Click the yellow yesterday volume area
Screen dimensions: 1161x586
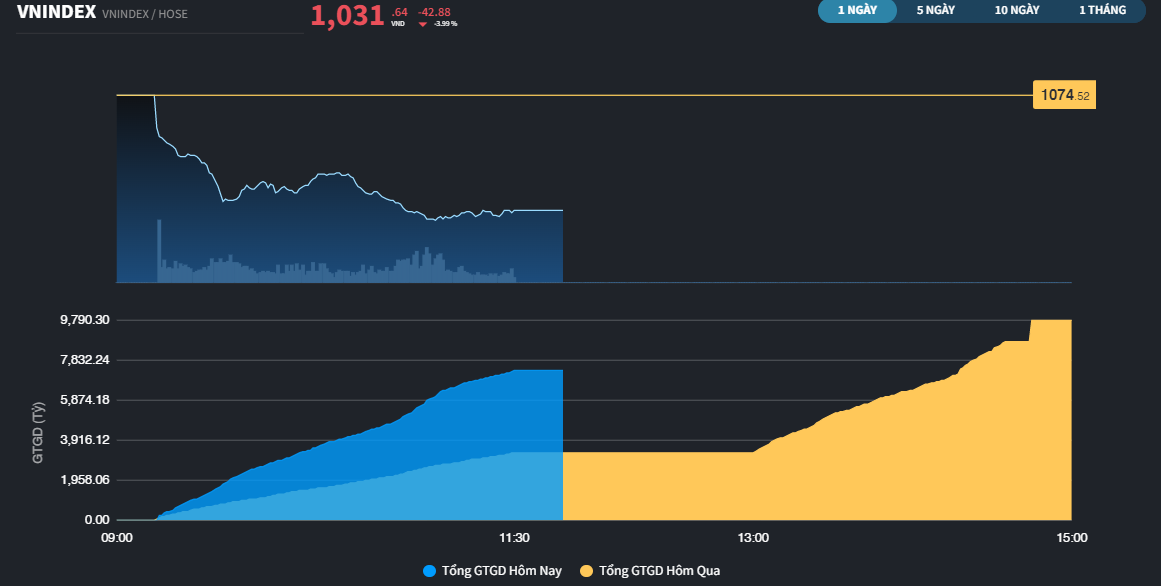[x=900, y=470]
